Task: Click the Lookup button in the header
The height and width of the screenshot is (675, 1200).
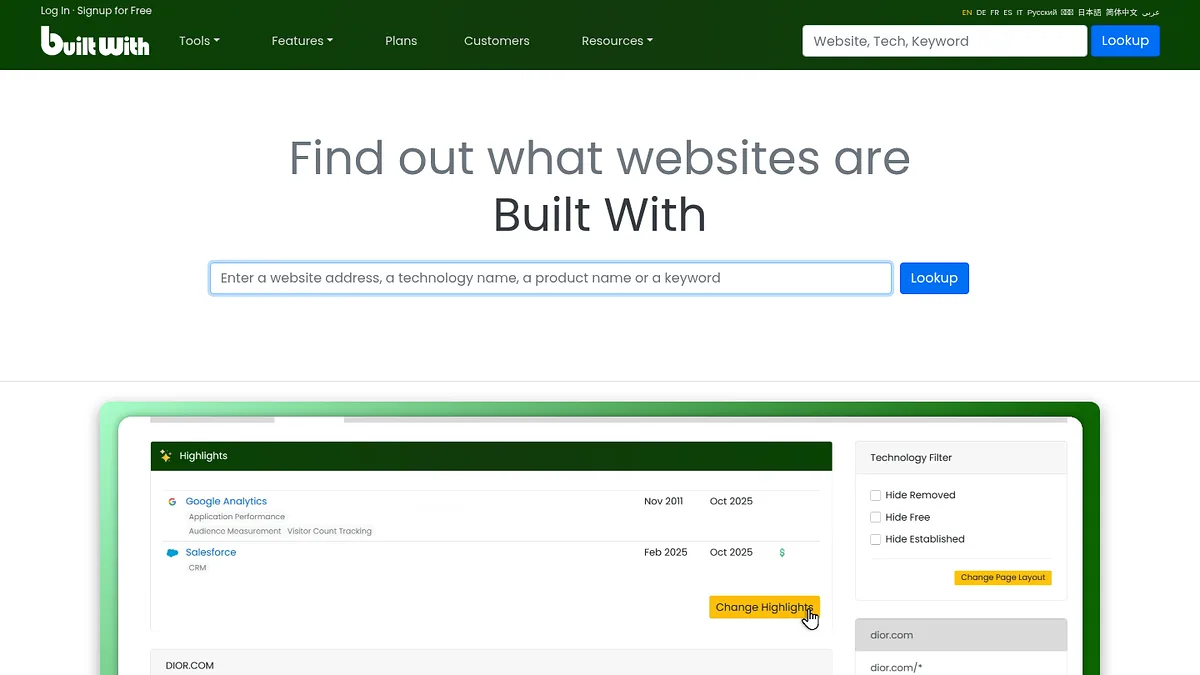Action: [x=1125, y=40]
